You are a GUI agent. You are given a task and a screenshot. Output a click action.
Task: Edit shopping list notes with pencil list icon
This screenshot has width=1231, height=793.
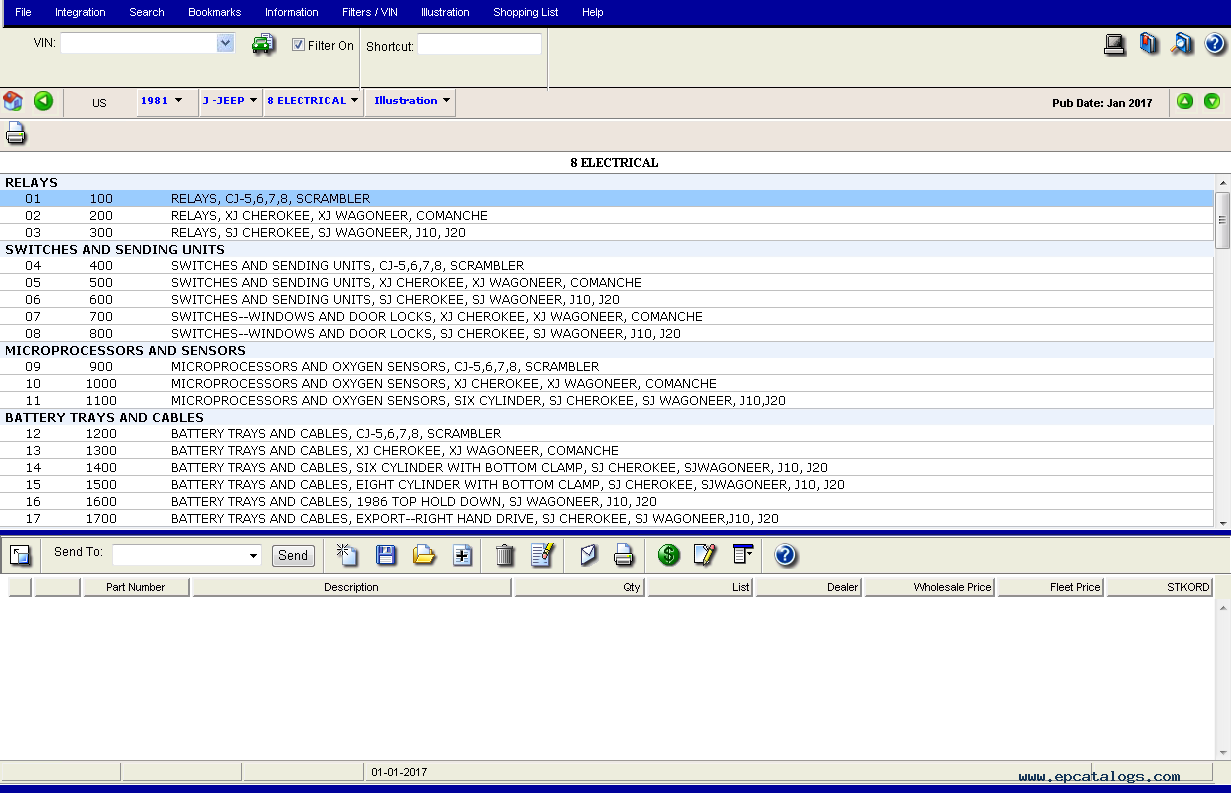coord(542,554)
